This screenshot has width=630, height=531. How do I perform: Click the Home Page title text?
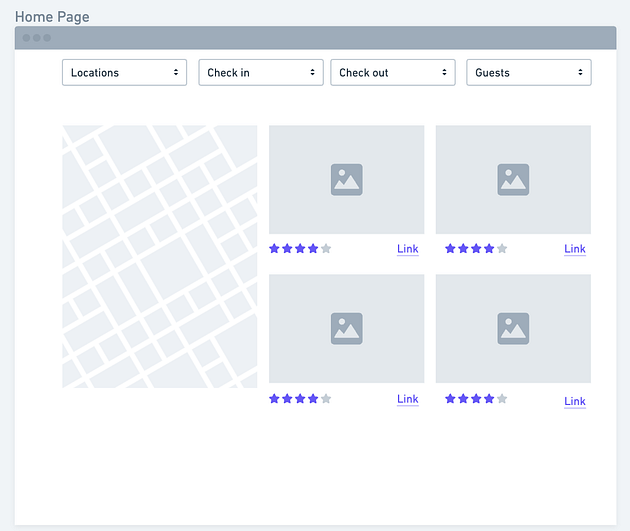click(x=52, y=17)
